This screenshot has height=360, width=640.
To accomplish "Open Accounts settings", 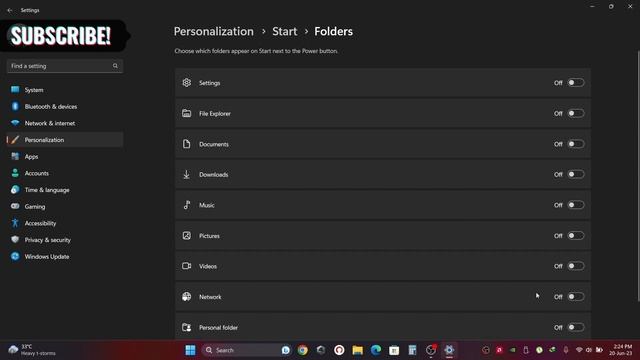I will pos(65,173).
